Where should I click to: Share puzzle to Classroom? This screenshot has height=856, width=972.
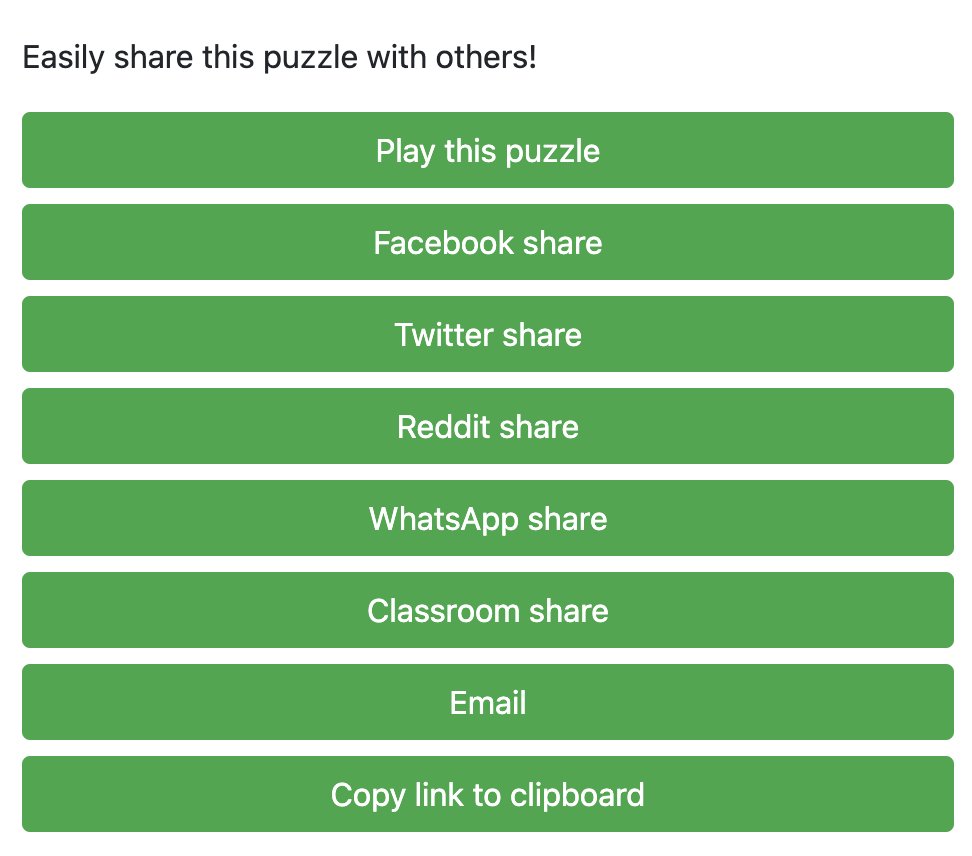point(488,611)
